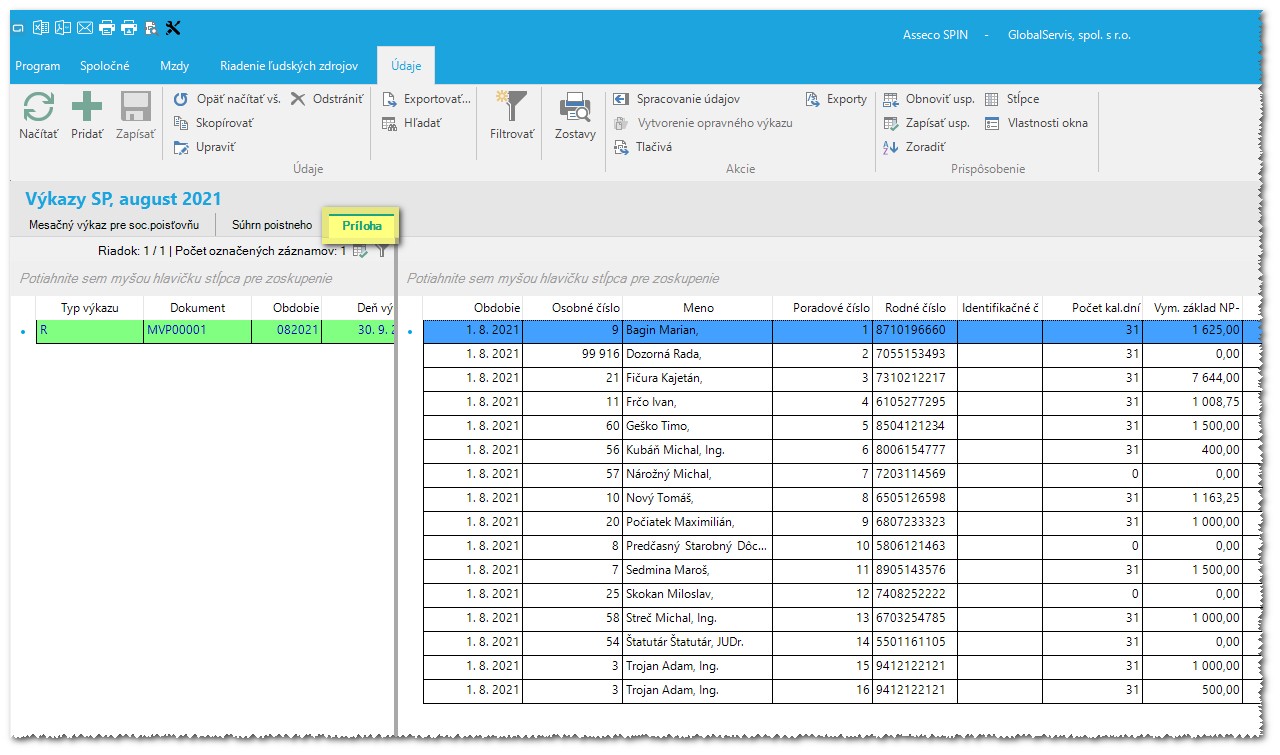The image size is (1280, 755).
Task: Click the Dokument column header
Action: (x=197, y=308)
